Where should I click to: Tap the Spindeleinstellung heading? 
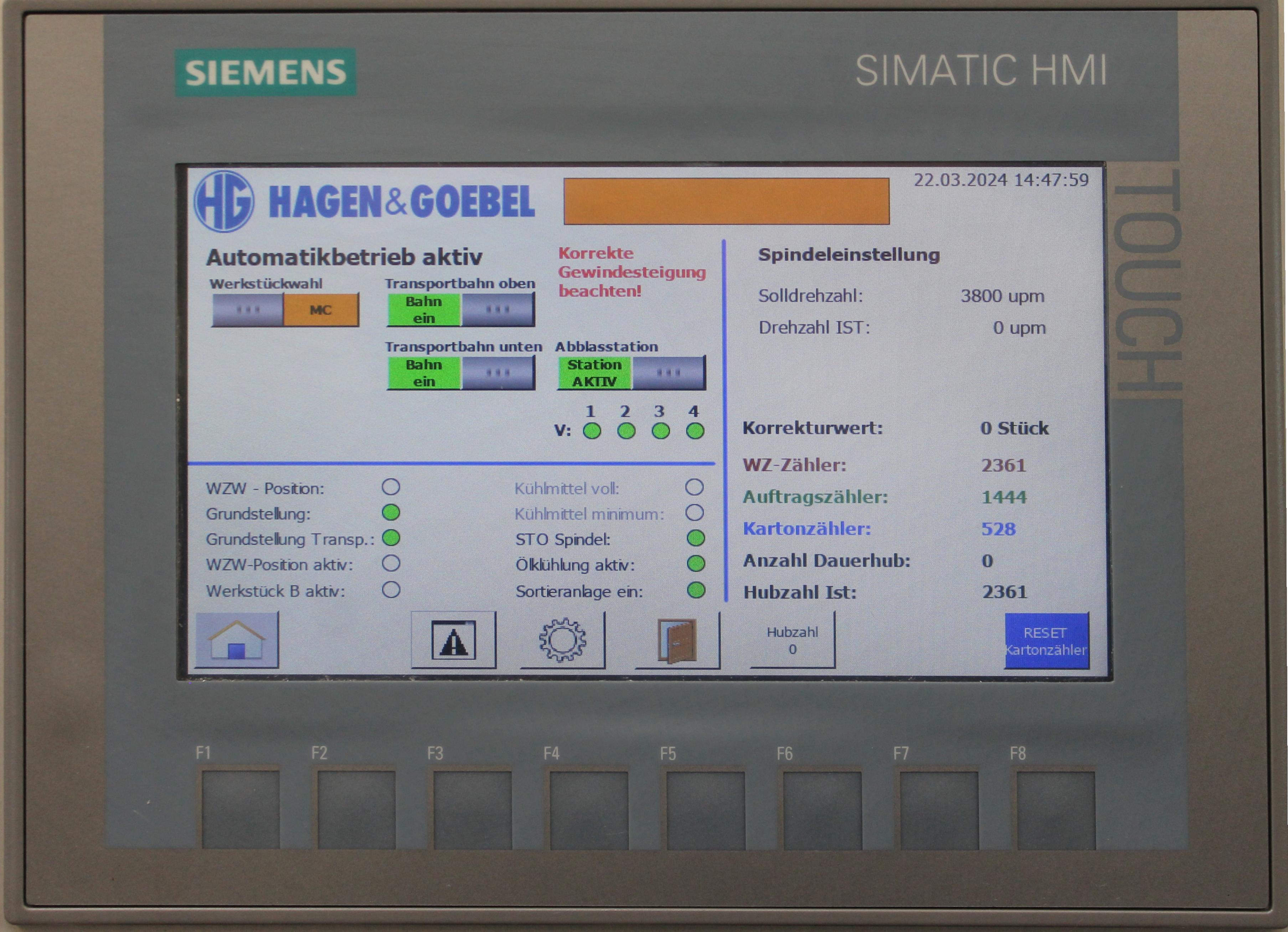pos(849,255)
